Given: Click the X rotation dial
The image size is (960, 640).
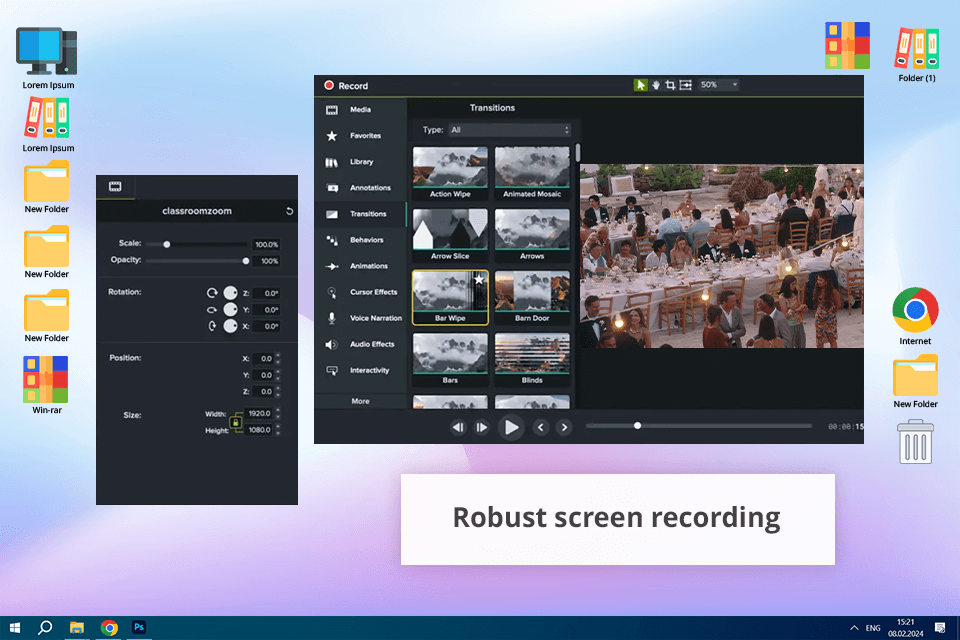Looking at the screenshot, I should (230, 326).
